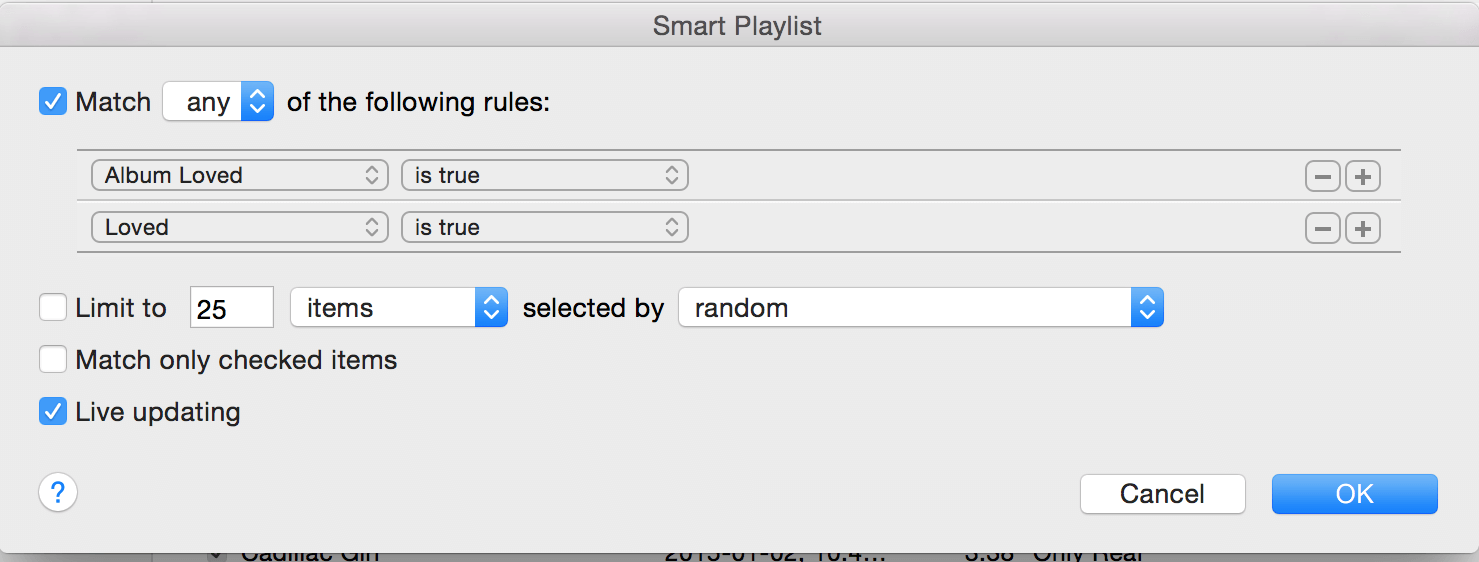Click the Smart Playlist title bar
Viewport: 1479px width, 562px height.
click(738, 25)
